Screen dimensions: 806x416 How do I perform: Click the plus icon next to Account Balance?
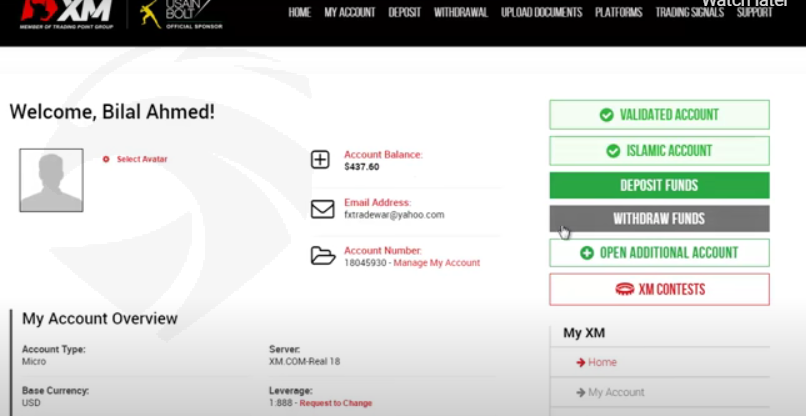[320, 160]
